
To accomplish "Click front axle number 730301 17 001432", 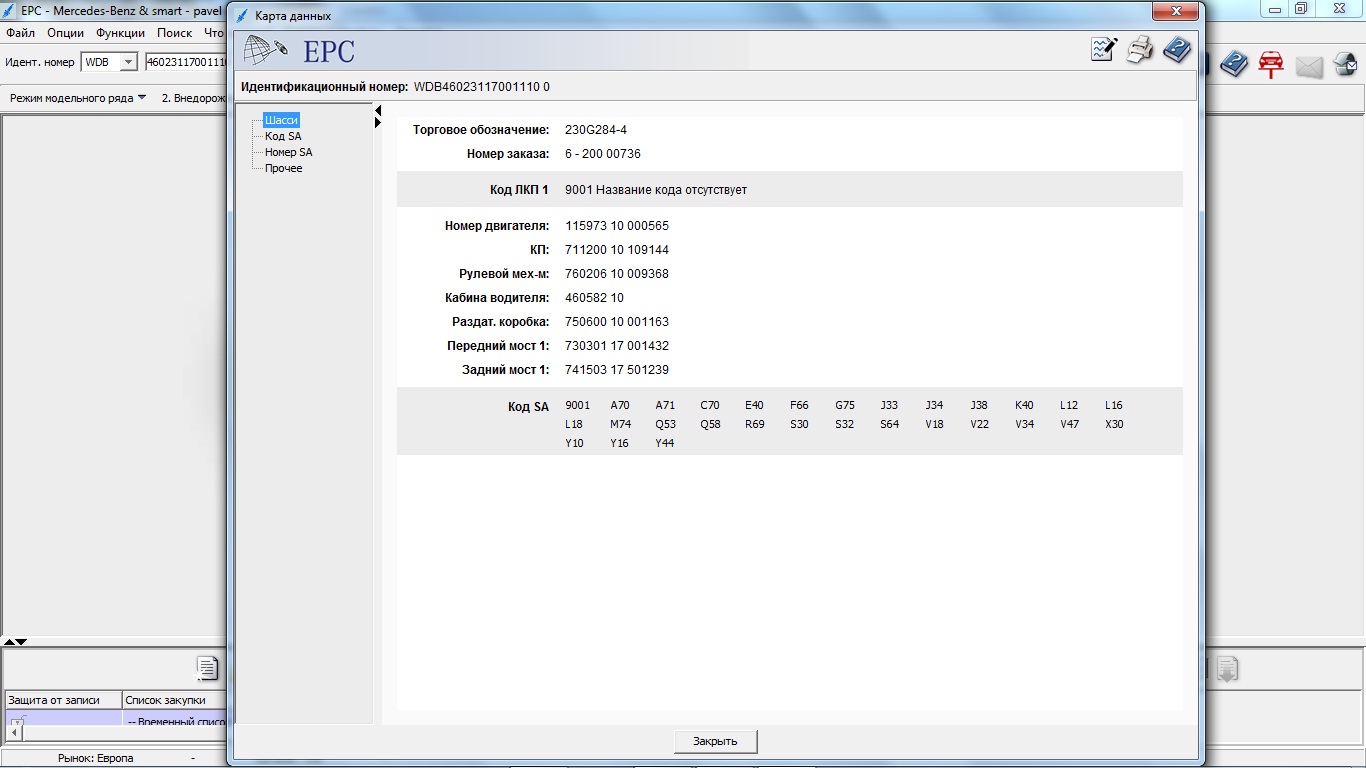I will click(617, 346).
